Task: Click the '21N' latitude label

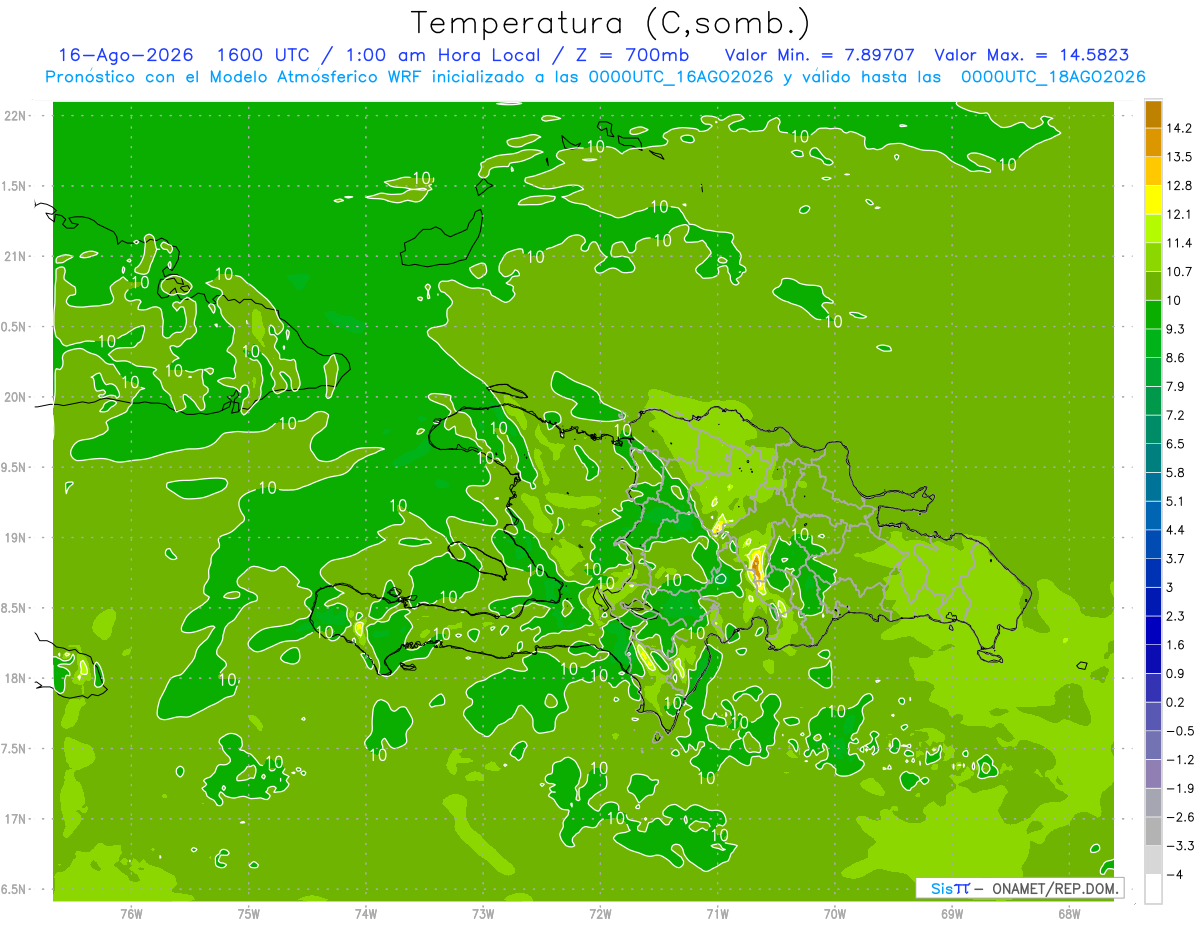Action: [16, 257]
